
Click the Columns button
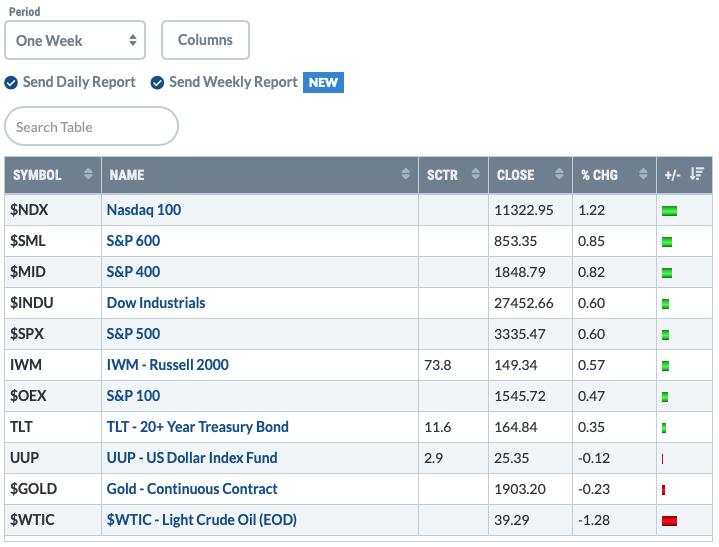[205, 40]
